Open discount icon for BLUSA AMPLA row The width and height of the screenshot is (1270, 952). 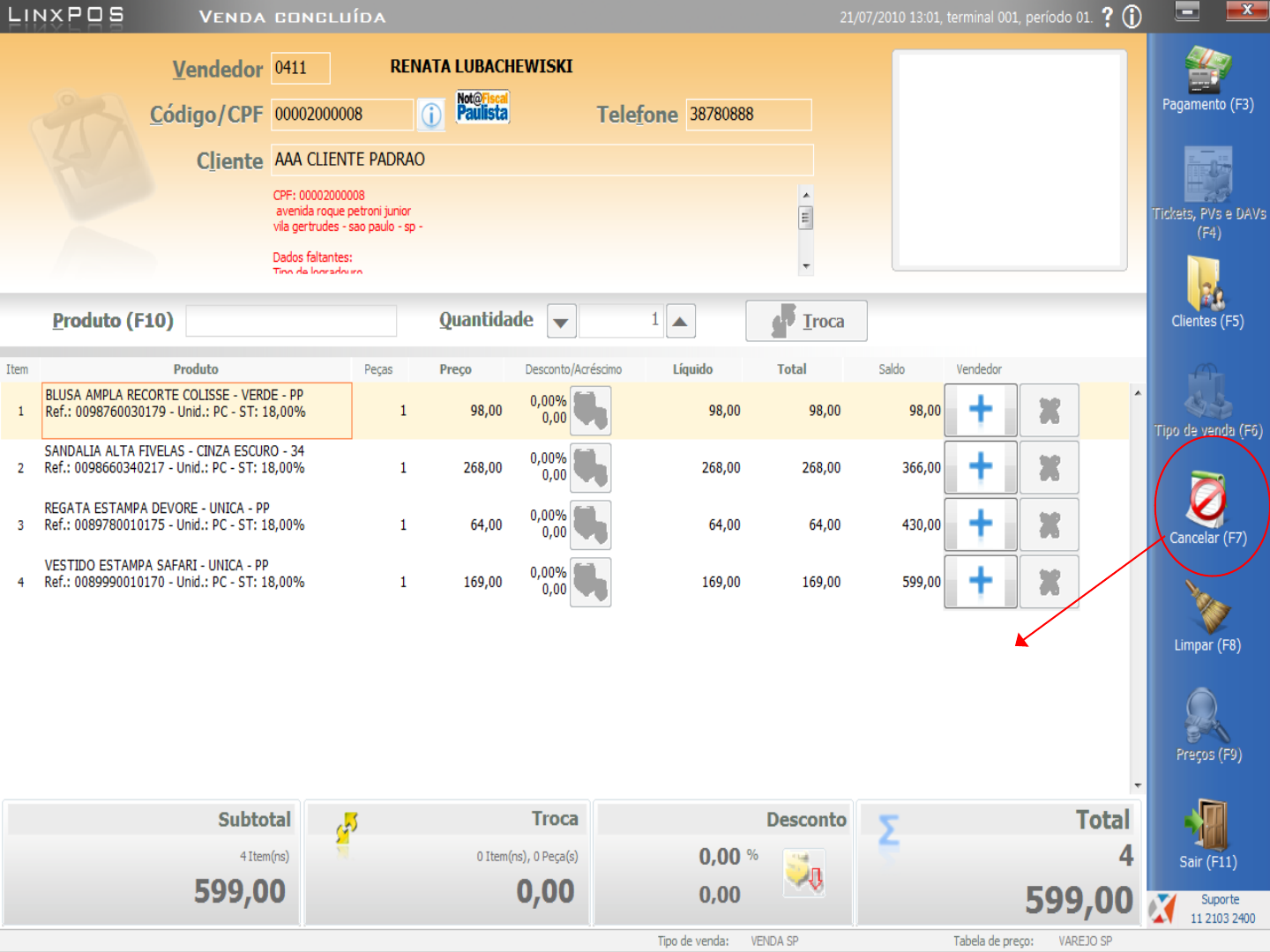pos(591,411)
